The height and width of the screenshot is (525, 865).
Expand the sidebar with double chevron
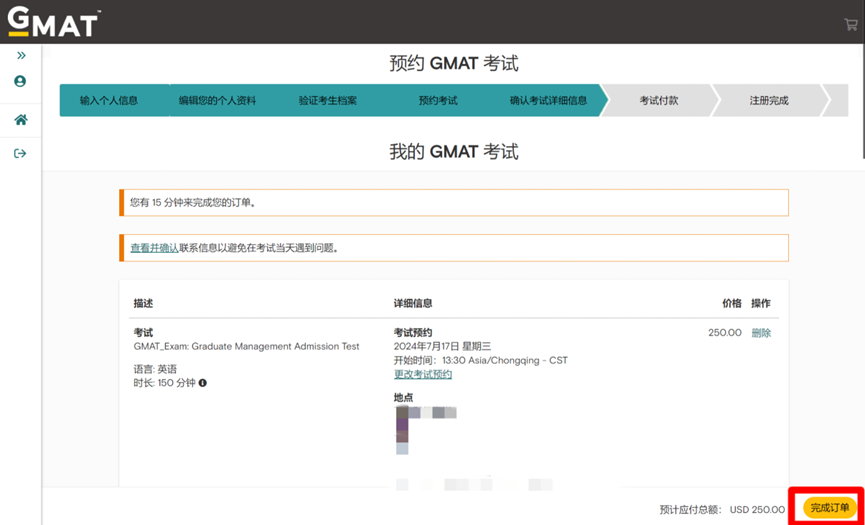point(21,55)
